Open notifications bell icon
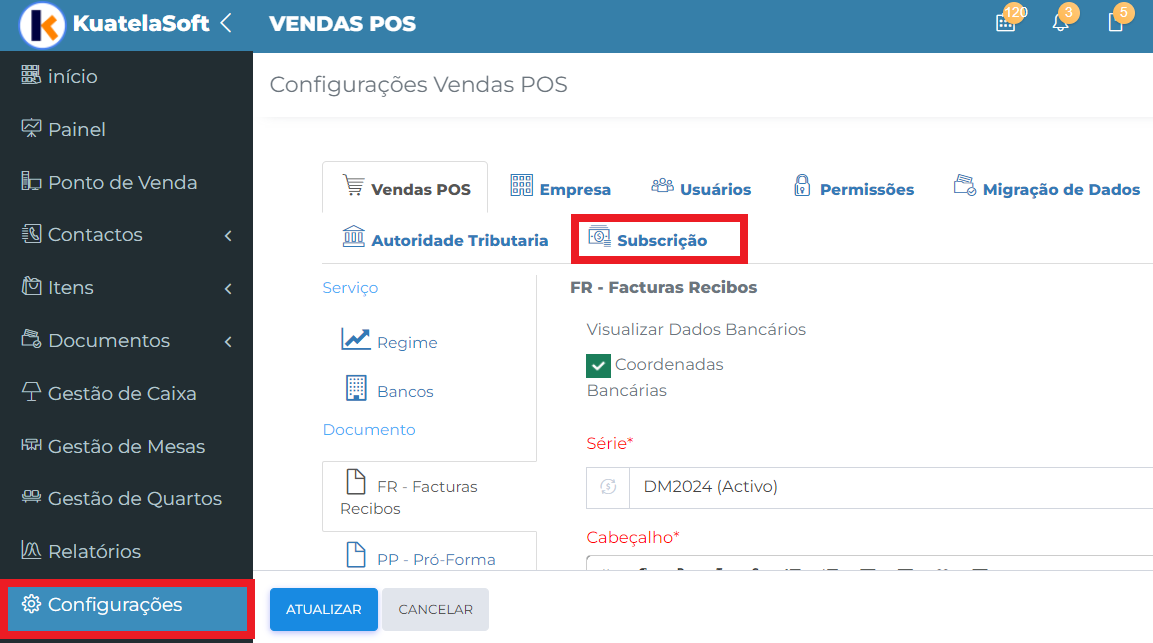The height and width of the screenshot is (643, 1153). click(1060, 23)
